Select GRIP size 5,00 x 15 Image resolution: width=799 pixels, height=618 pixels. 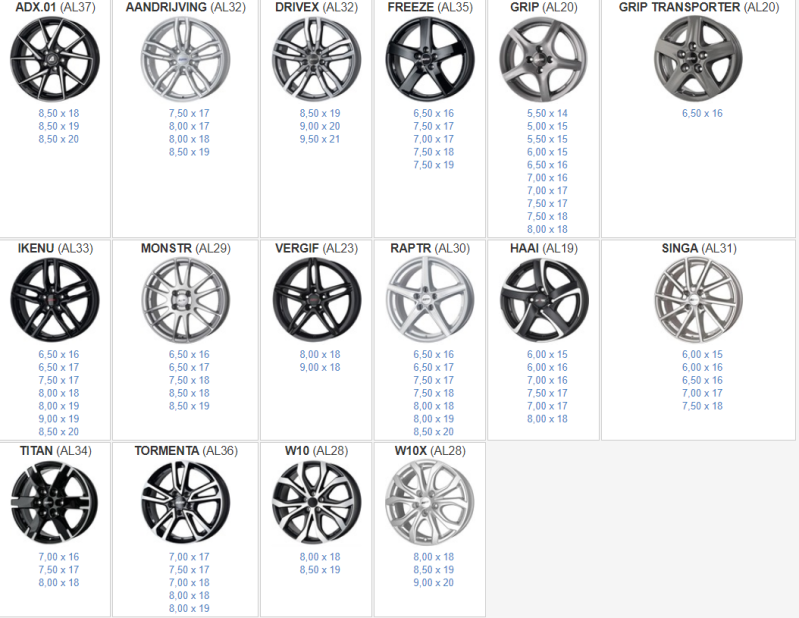tap(547, 126)
